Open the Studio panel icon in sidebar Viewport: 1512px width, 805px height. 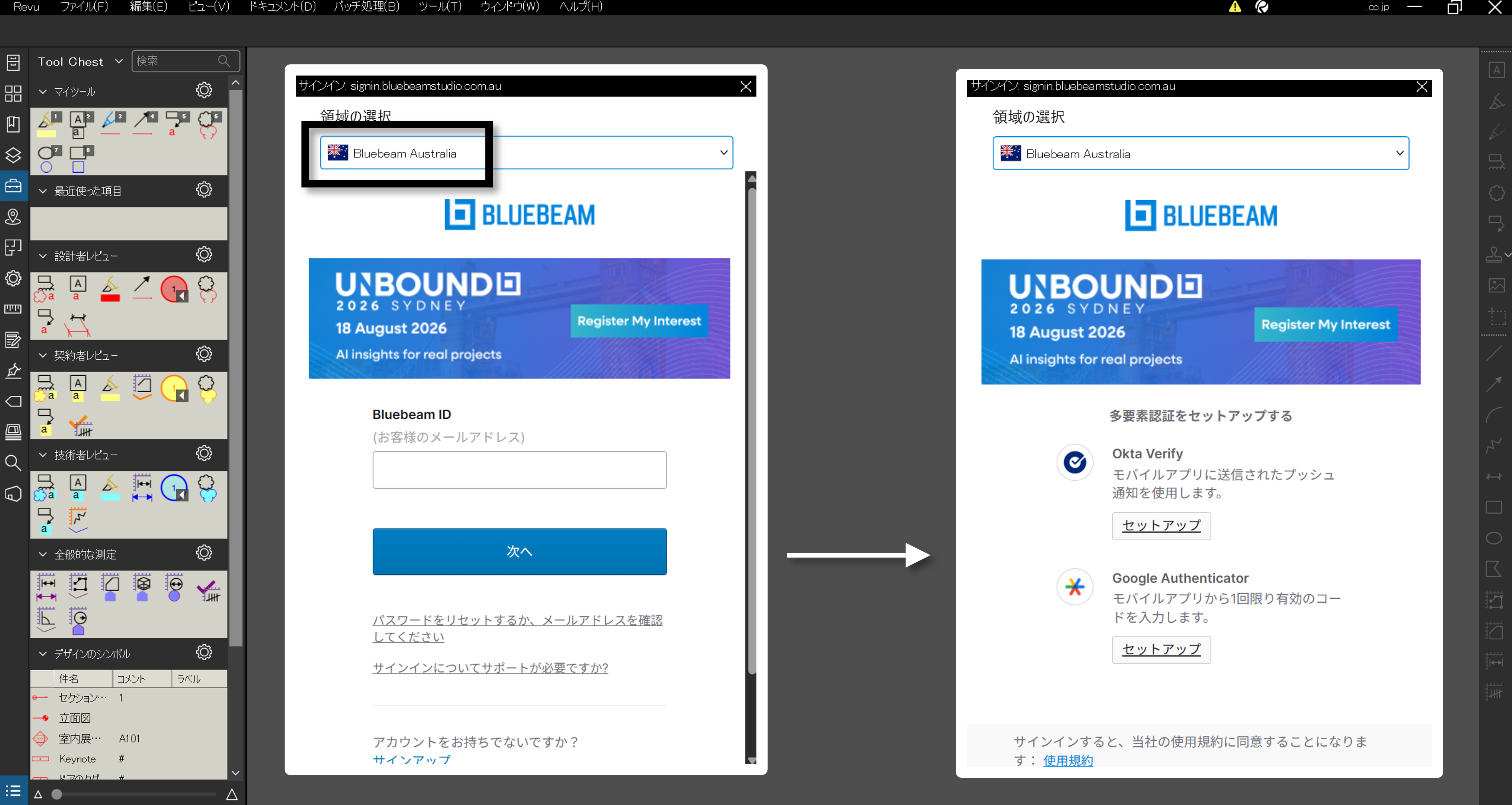13,494
